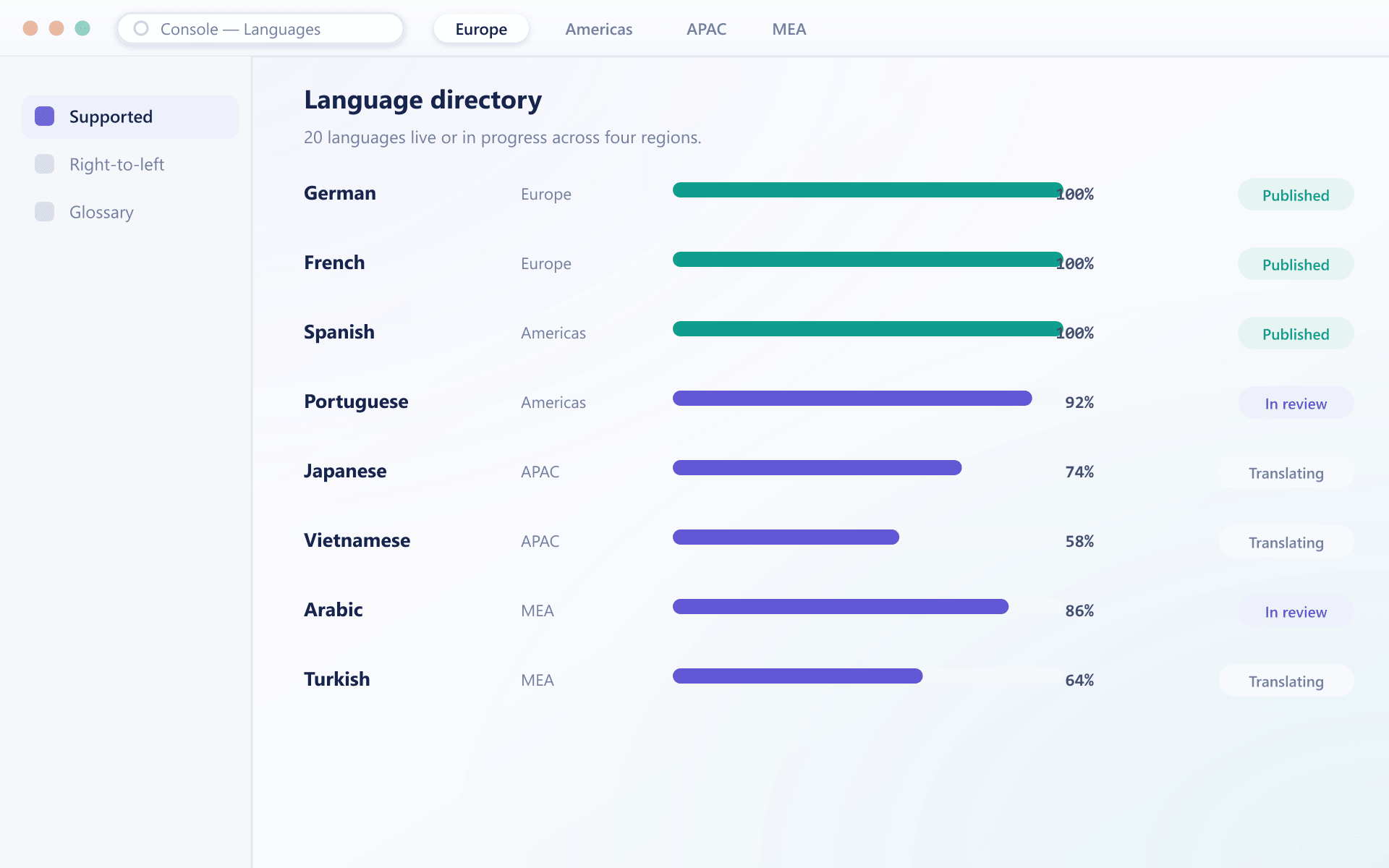Screen dimensions: 1389x868
Task: Select the Arabic language name
Action: [334, 610]
